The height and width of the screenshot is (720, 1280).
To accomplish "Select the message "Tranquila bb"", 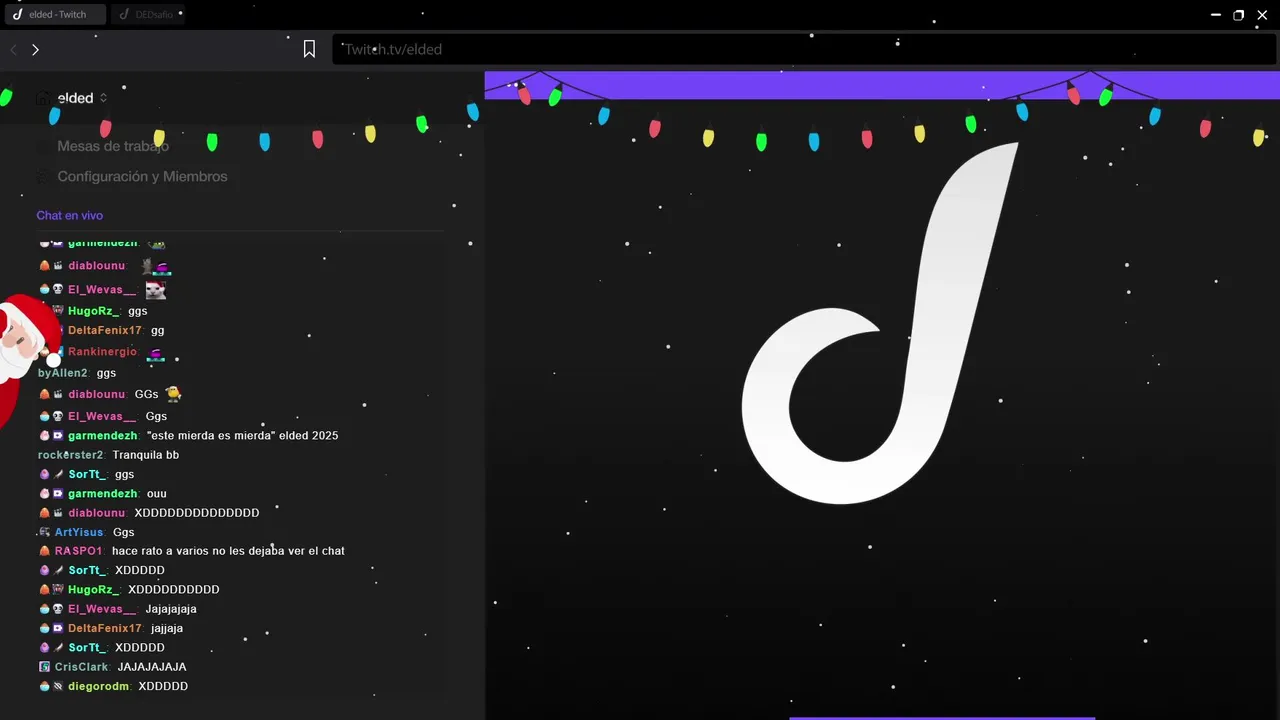I will (146, 455).
